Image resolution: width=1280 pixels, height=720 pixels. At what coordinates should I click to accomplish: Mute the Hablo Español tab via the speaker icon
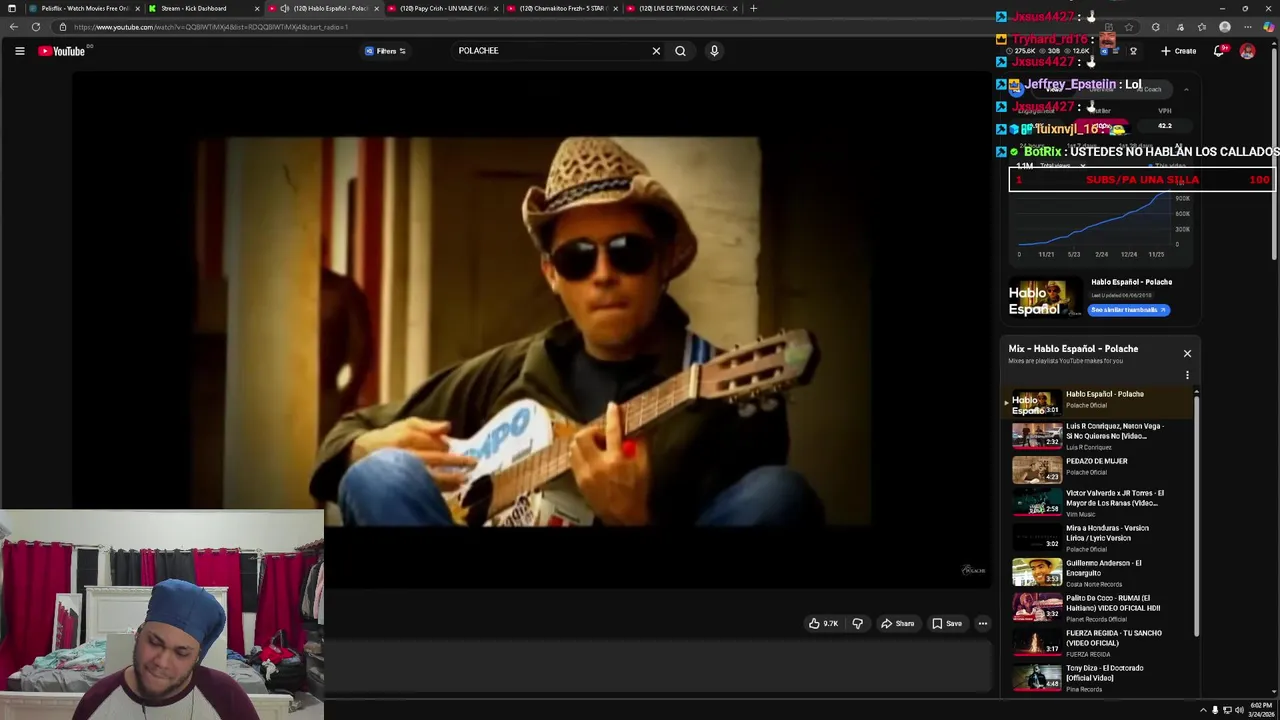tap(285, 8)
